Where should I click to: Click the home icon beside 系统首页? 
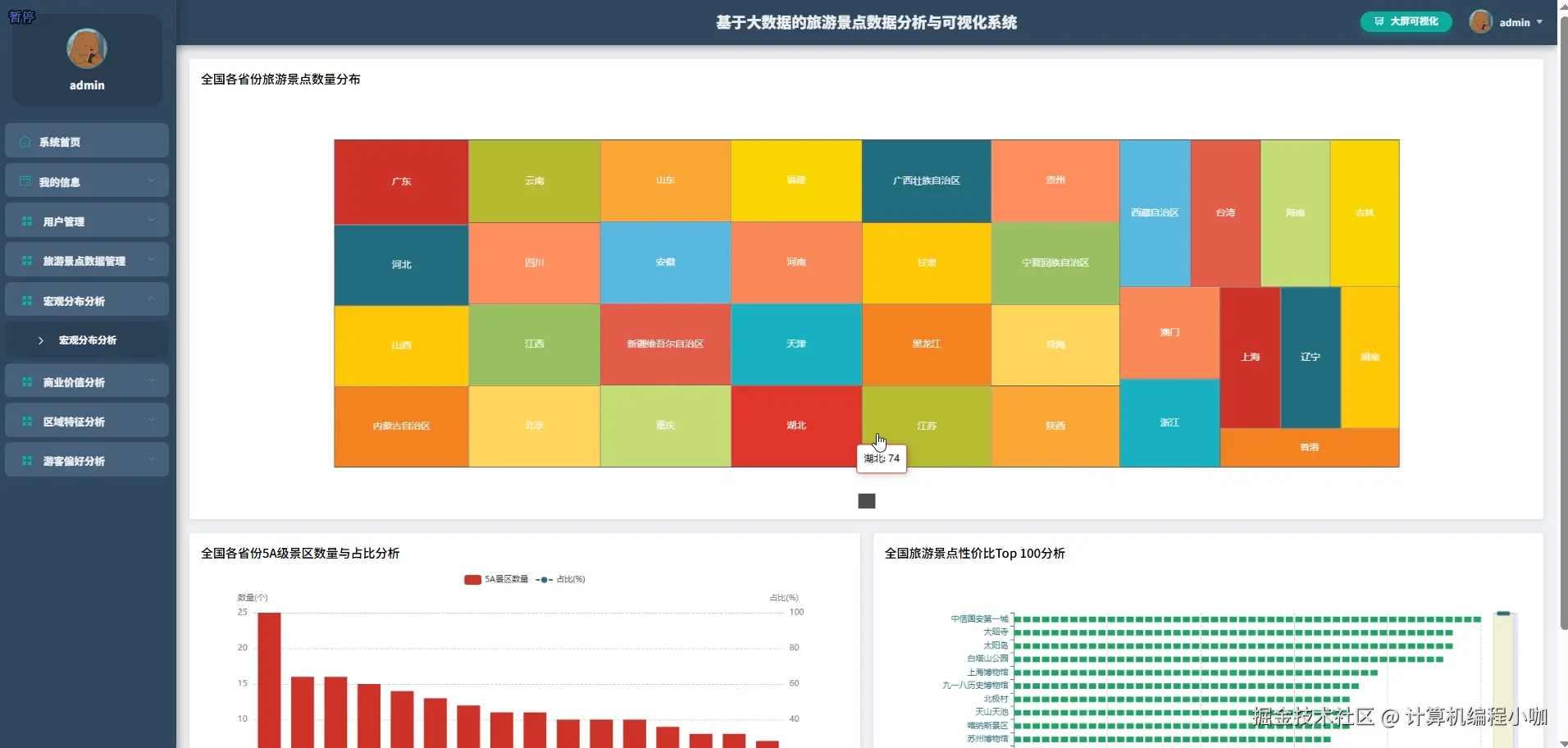point(25,142)
